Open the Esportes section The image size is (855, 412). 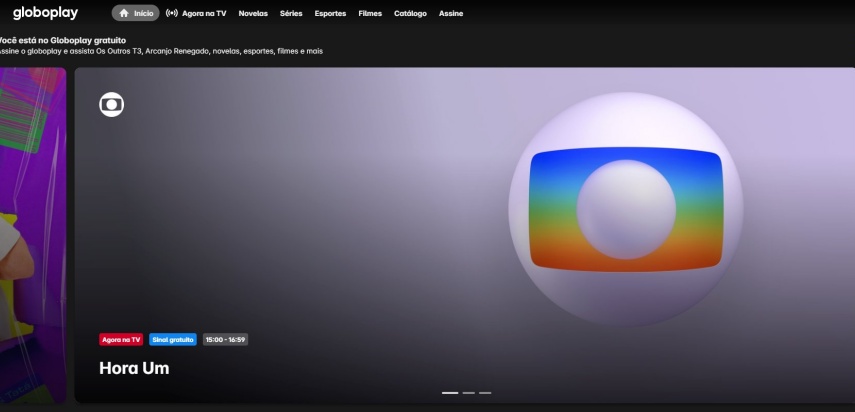click(x=330, y=14)
